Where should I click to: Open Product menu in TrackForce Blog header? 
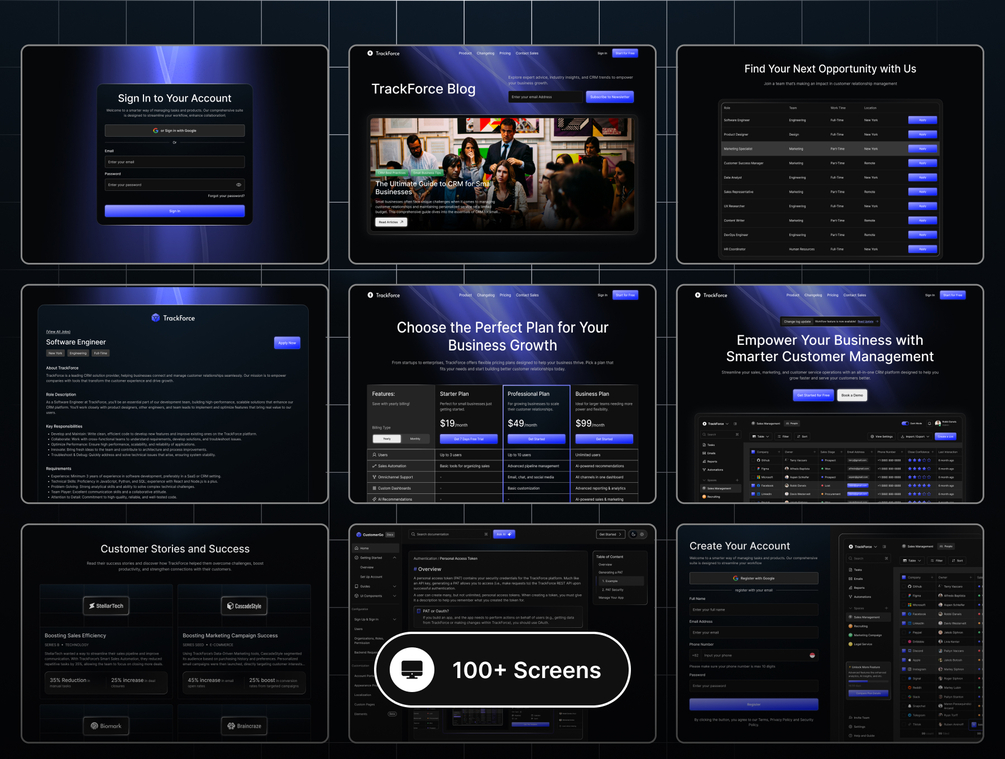pyautogui.click(x=465, y=53)
